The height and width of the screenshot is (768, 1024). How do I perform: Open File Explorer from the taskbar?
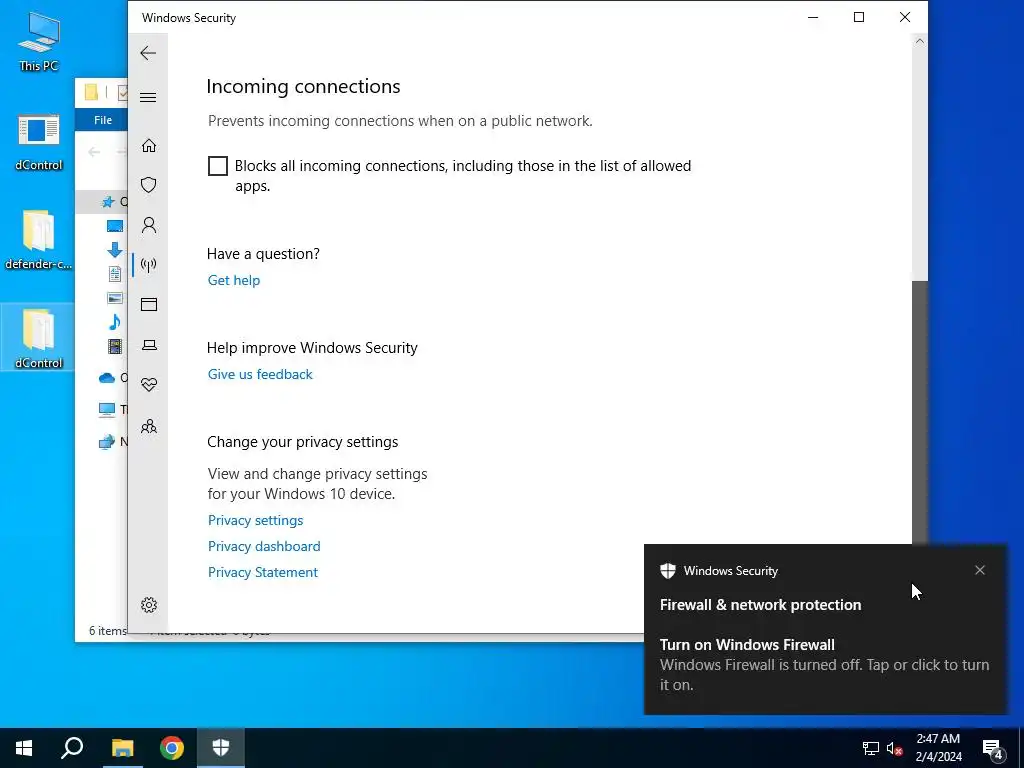pyautogui.click(x=122, y=748)
